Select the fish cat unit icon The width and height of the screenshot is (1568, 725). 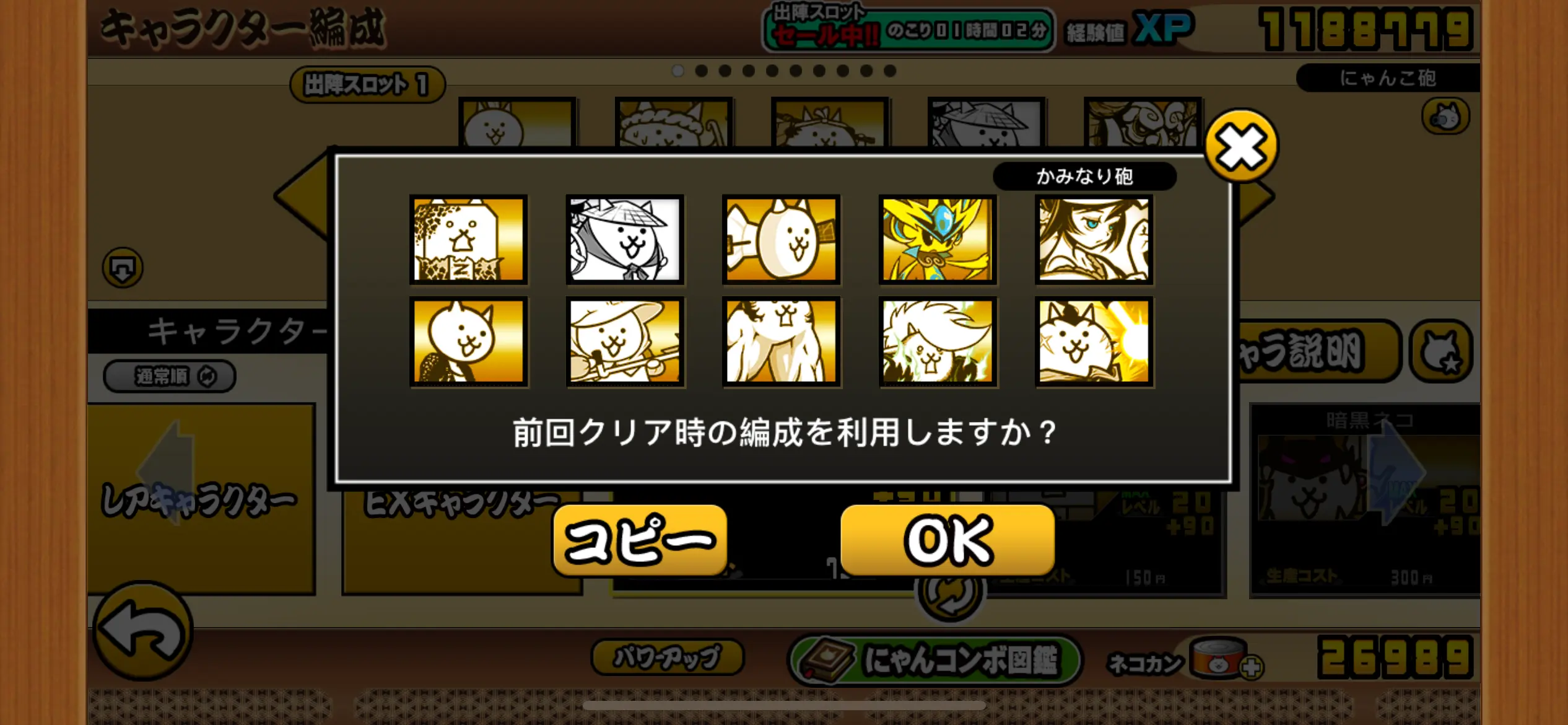781,239
